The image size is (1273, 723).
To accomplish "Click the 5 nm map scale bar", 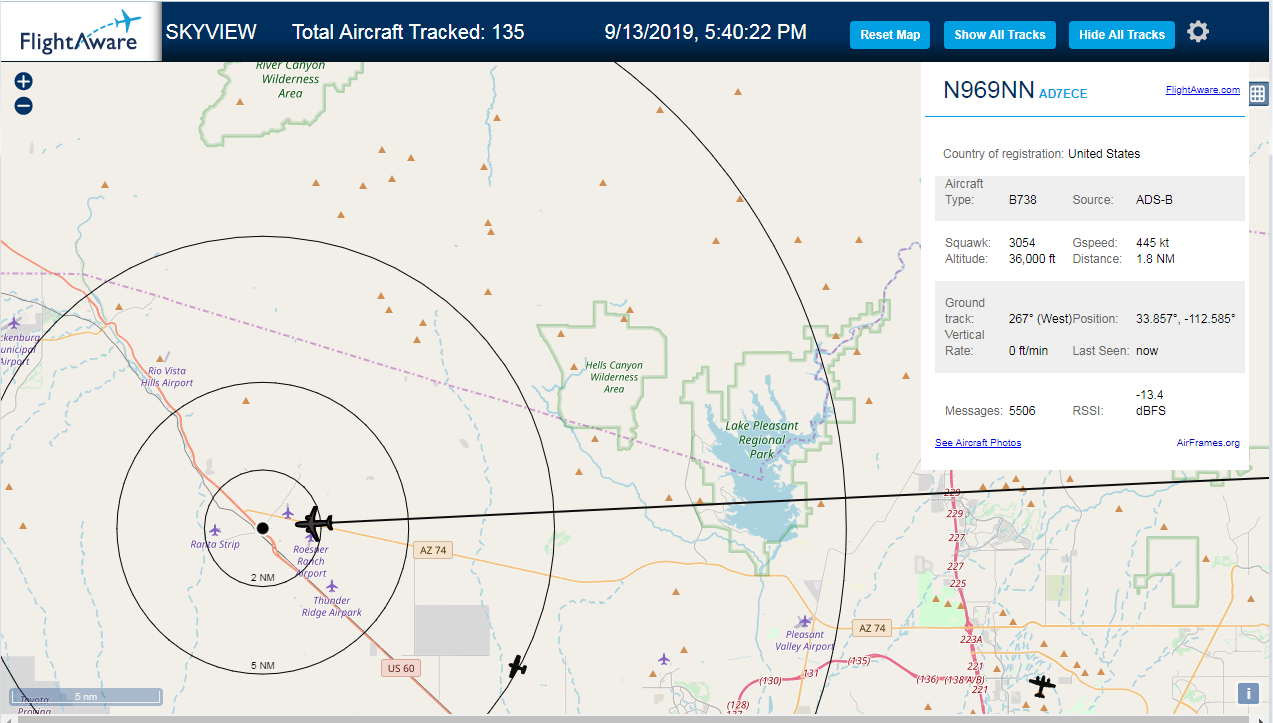I will point(86,696).
